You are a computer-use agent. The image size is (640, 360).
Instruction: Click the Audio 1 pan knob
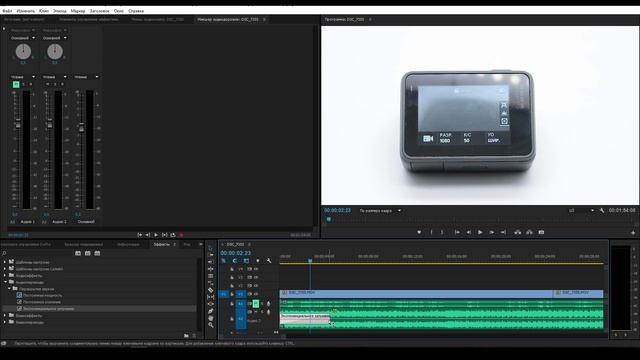pos(23,51)
